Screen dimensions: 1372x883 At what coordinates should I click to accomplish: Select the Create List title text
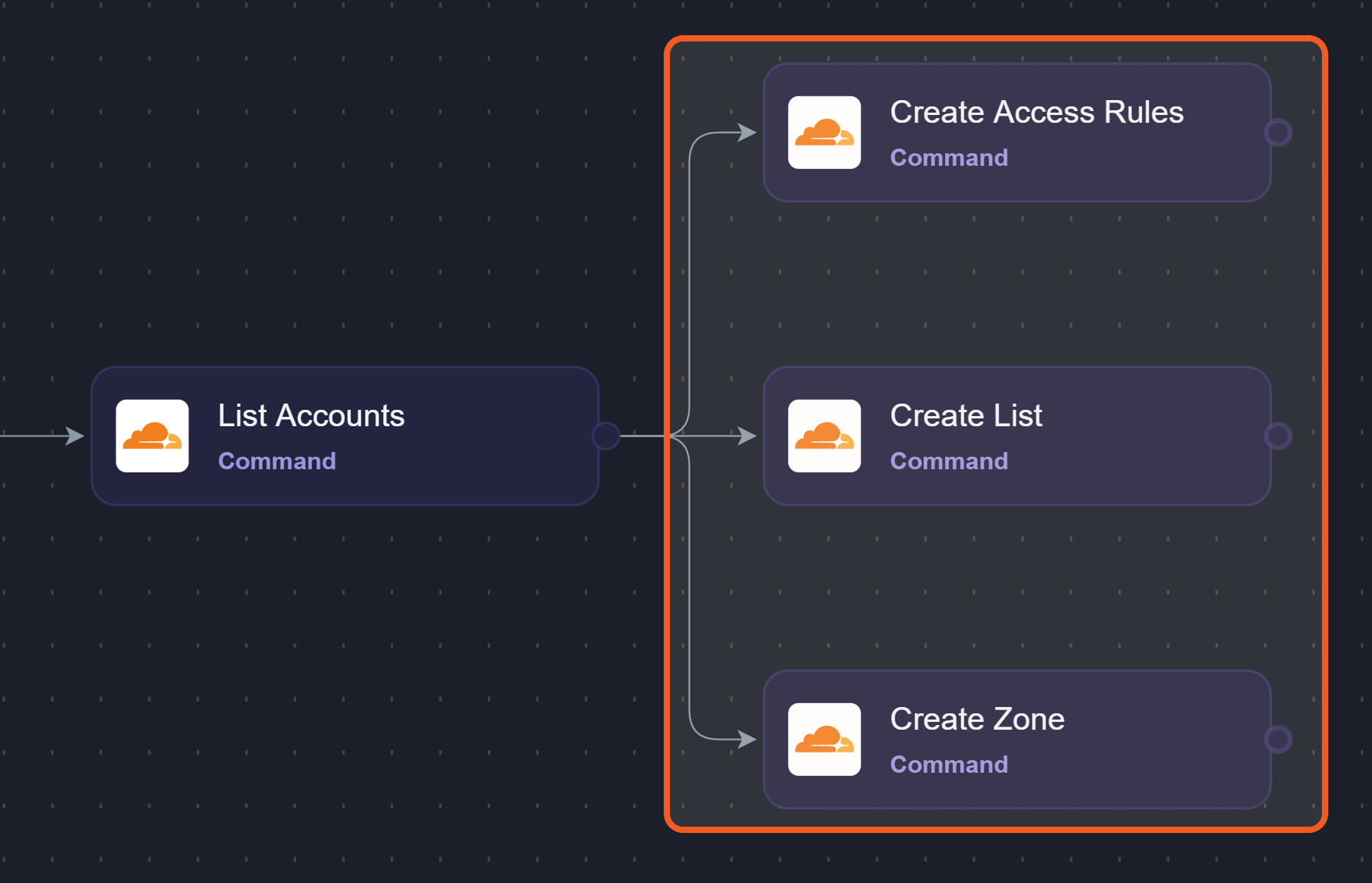(x=965, y=415)
